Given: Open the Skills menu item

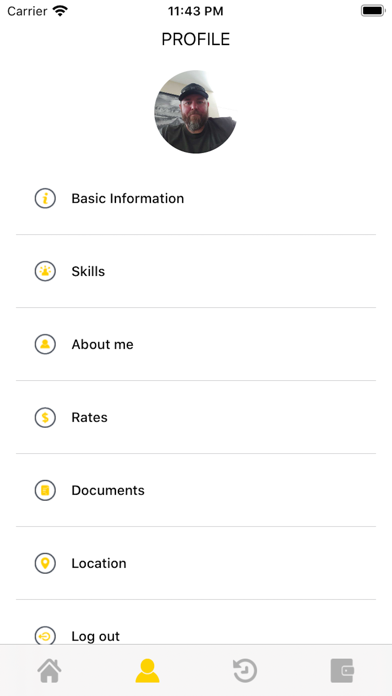Looking at the screenshot, I should [x=196, y=271].
